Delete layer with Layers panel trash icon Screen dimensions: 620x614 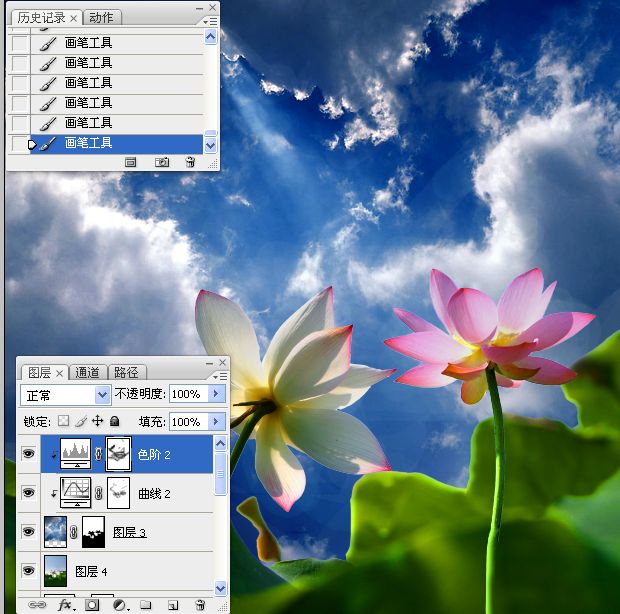(200, 605)
